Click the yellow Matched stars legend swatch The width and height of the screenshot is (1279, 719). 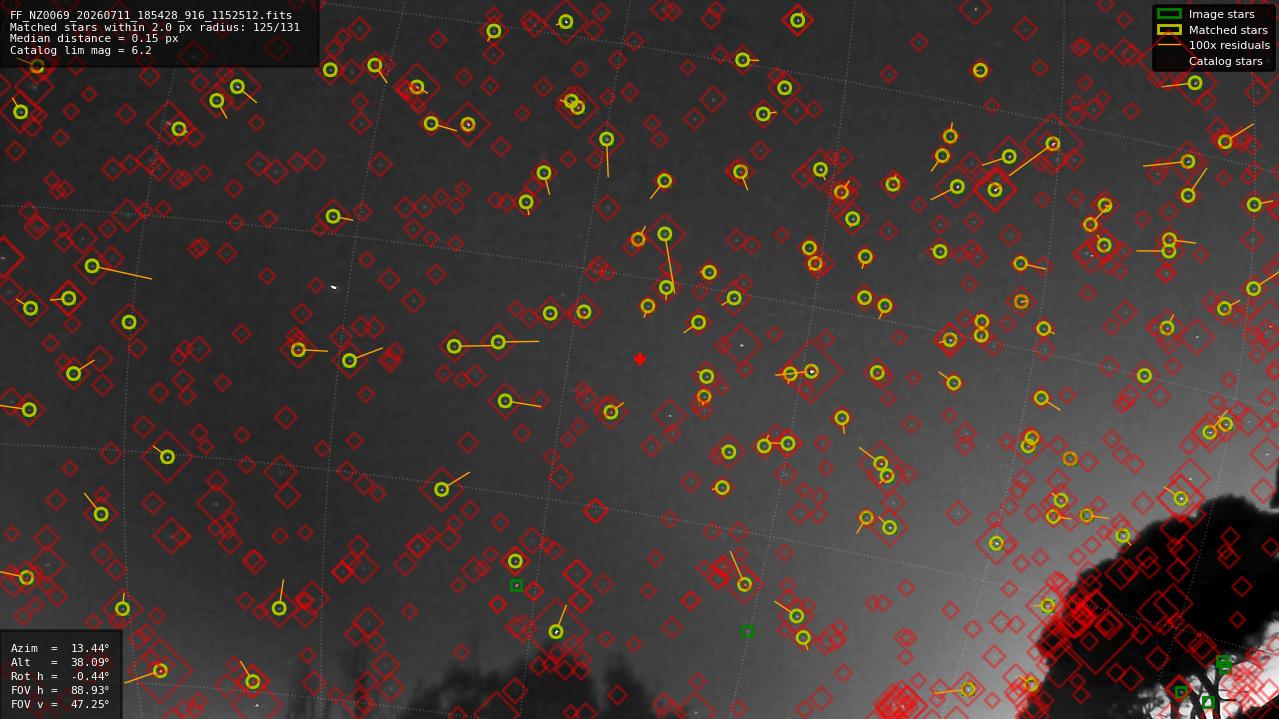click(1168, 30)
